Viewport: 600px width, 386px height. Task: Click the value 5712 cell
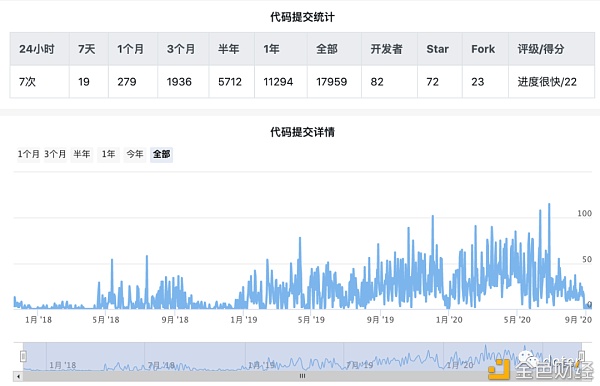click(x=232, y=82)
